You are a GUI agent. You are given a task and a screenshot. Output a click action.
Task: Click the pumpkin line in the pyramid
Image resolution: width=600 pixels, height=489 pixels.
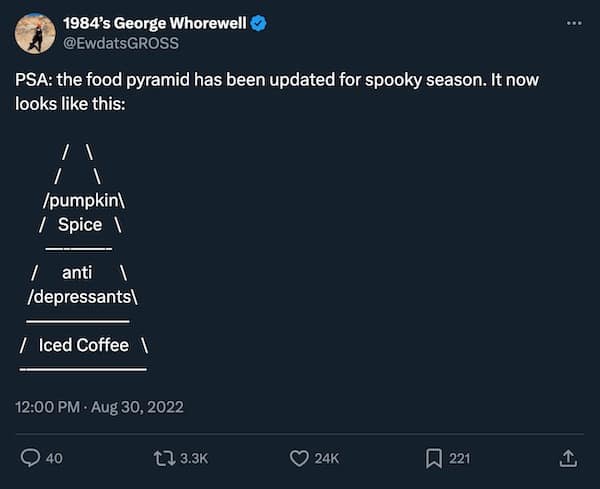pyautogui.click(x=83, y=199)
